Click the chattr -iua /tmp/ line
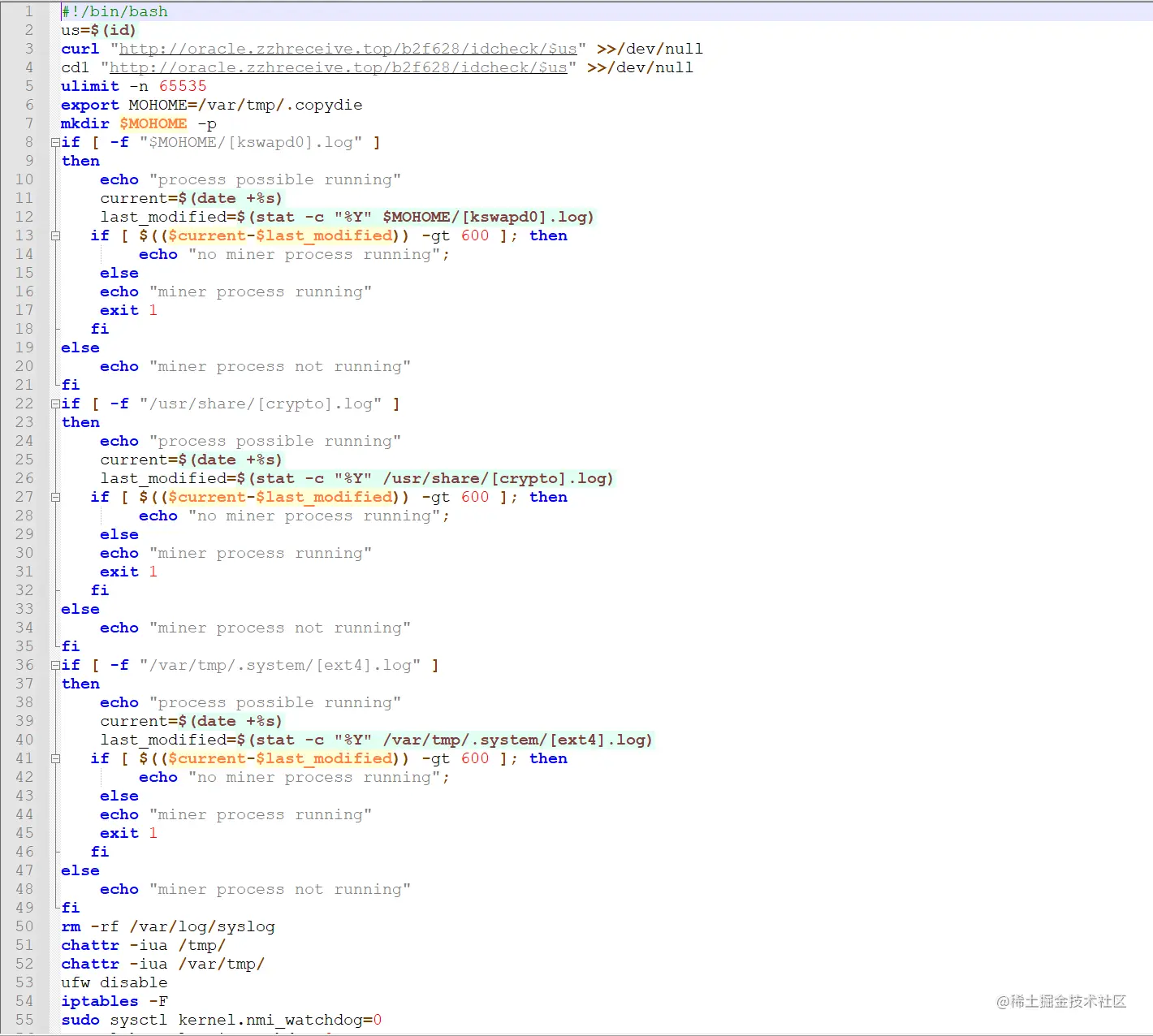This screenshot has height=1036, width=1153. coord(144,945)
